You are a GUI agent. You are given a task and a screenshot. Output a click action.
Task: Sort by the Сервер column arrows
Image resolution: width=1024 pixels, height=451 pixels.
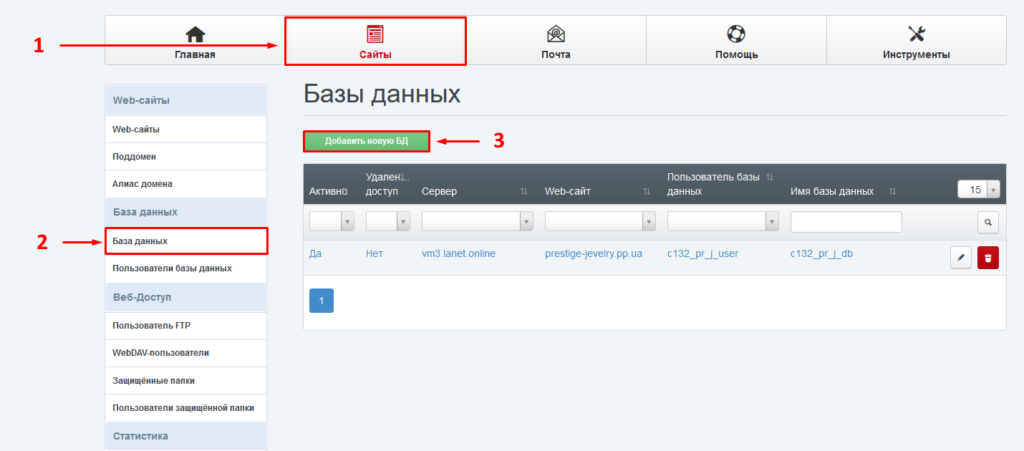pos(524,191)
